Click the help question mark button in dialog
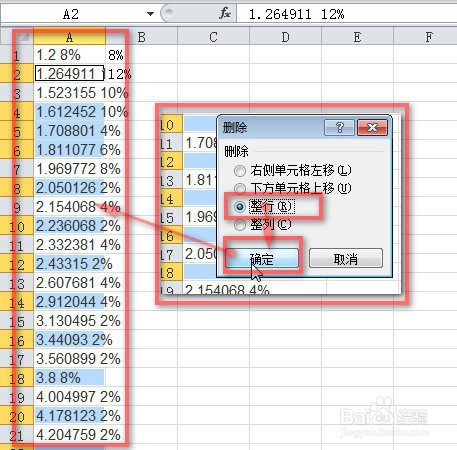This screenshot has width=457, height=450. coord(339,127)
